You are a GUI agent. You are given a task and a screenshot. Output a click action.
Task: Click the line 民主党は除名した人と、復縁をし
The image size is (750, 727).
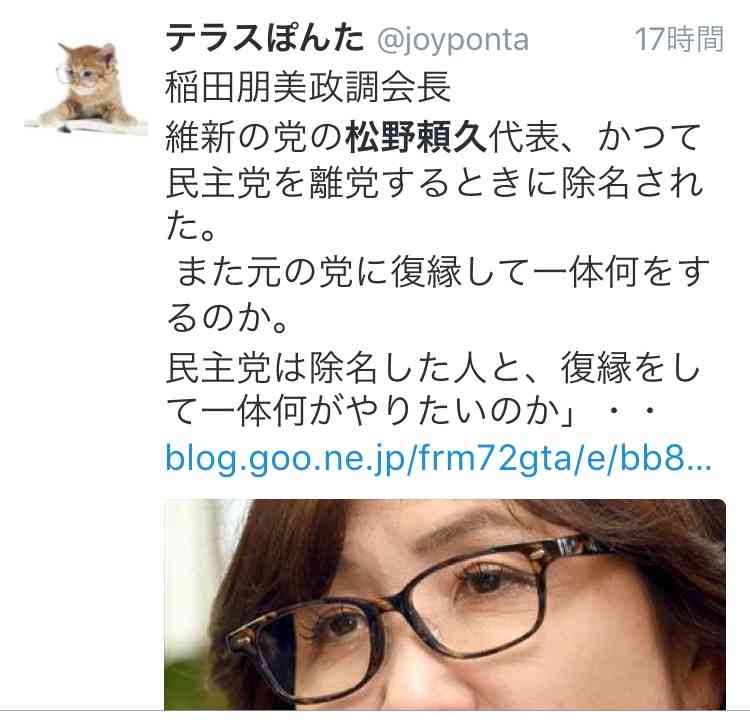coord(433,368)
